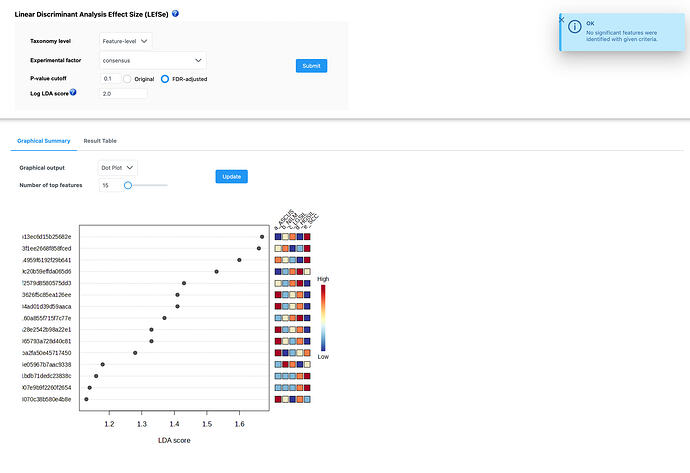This screenshot has height=473, width=690.
Task: Click the top features slider handle
Action: (x=128, y=185)
